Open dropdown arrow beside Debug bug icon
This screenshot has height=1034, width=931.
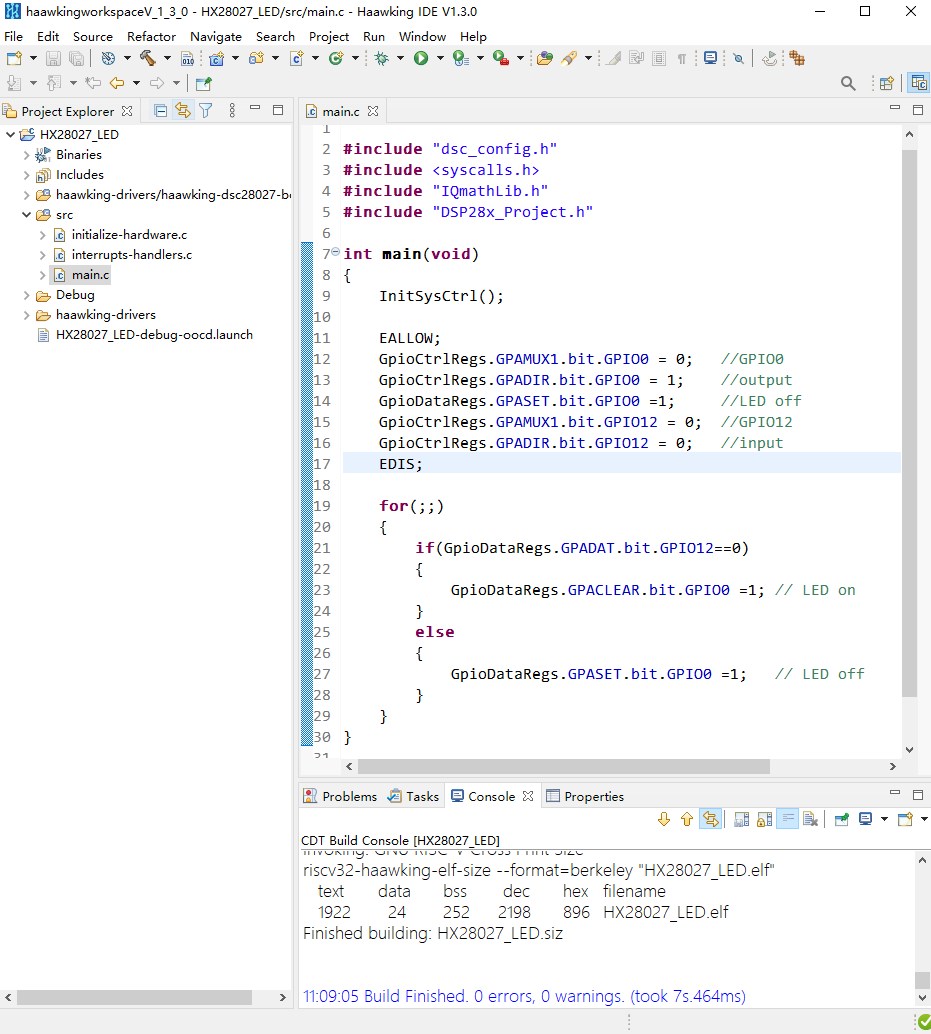pos(400,59)
